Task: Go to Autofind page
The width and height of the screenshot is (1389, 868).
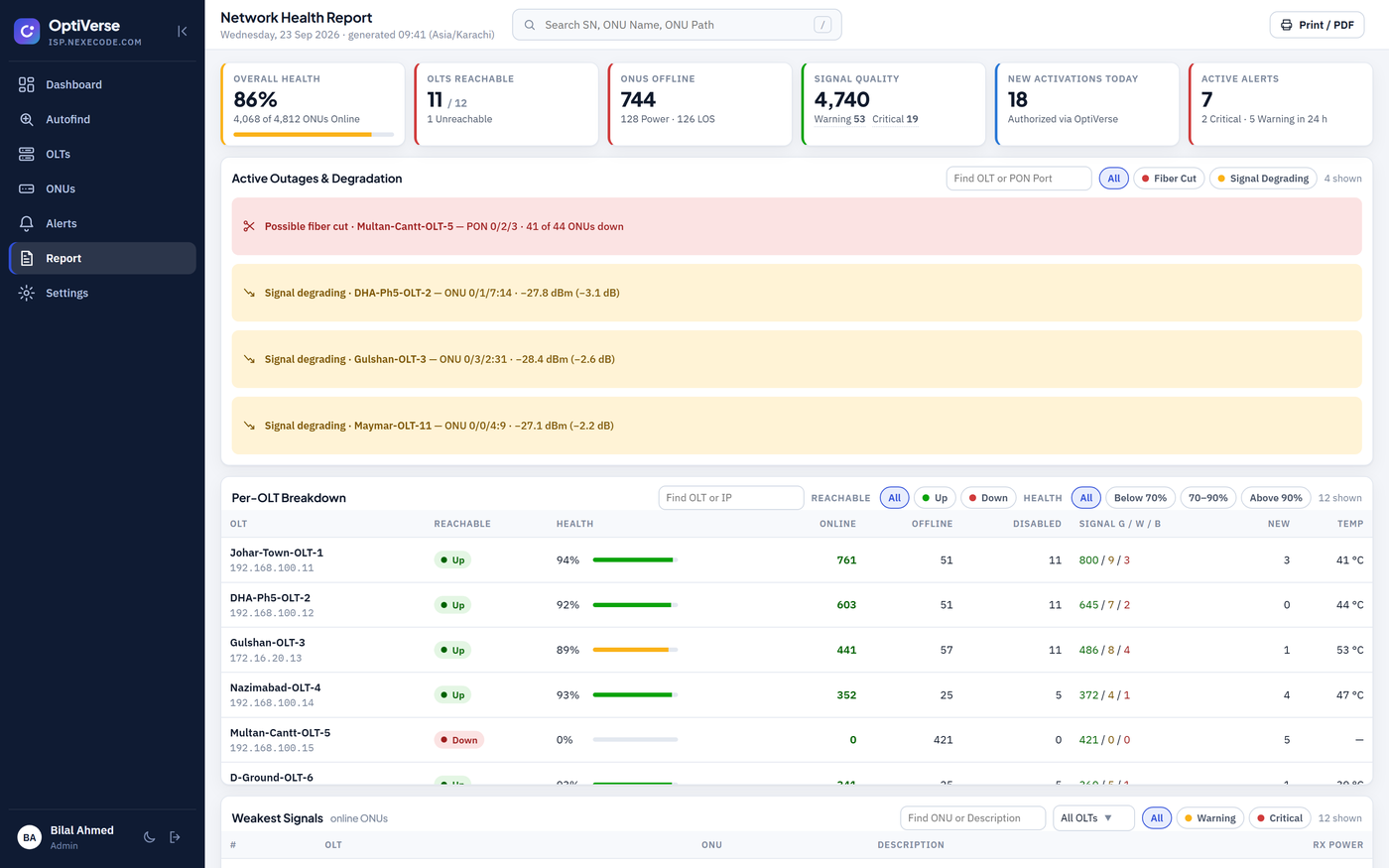Action: (x=102, y=120)
